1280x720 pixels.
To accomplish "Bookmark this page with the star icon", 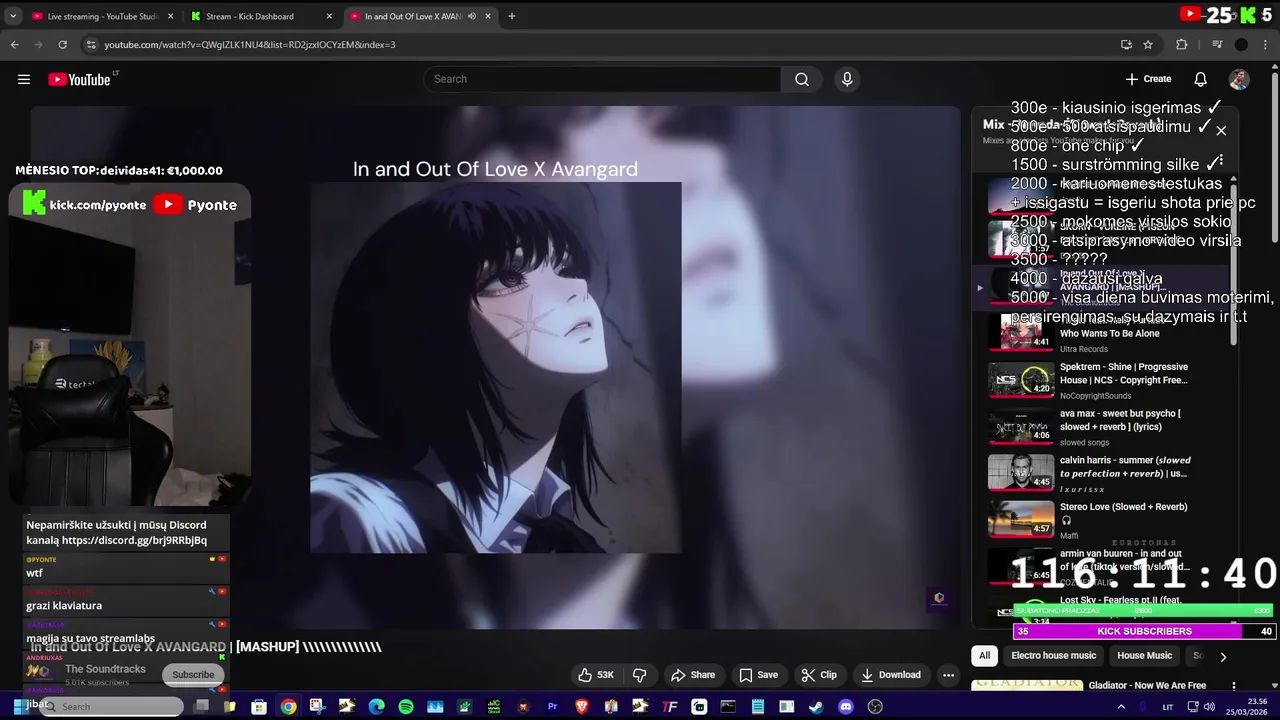I will [1148, 44].
